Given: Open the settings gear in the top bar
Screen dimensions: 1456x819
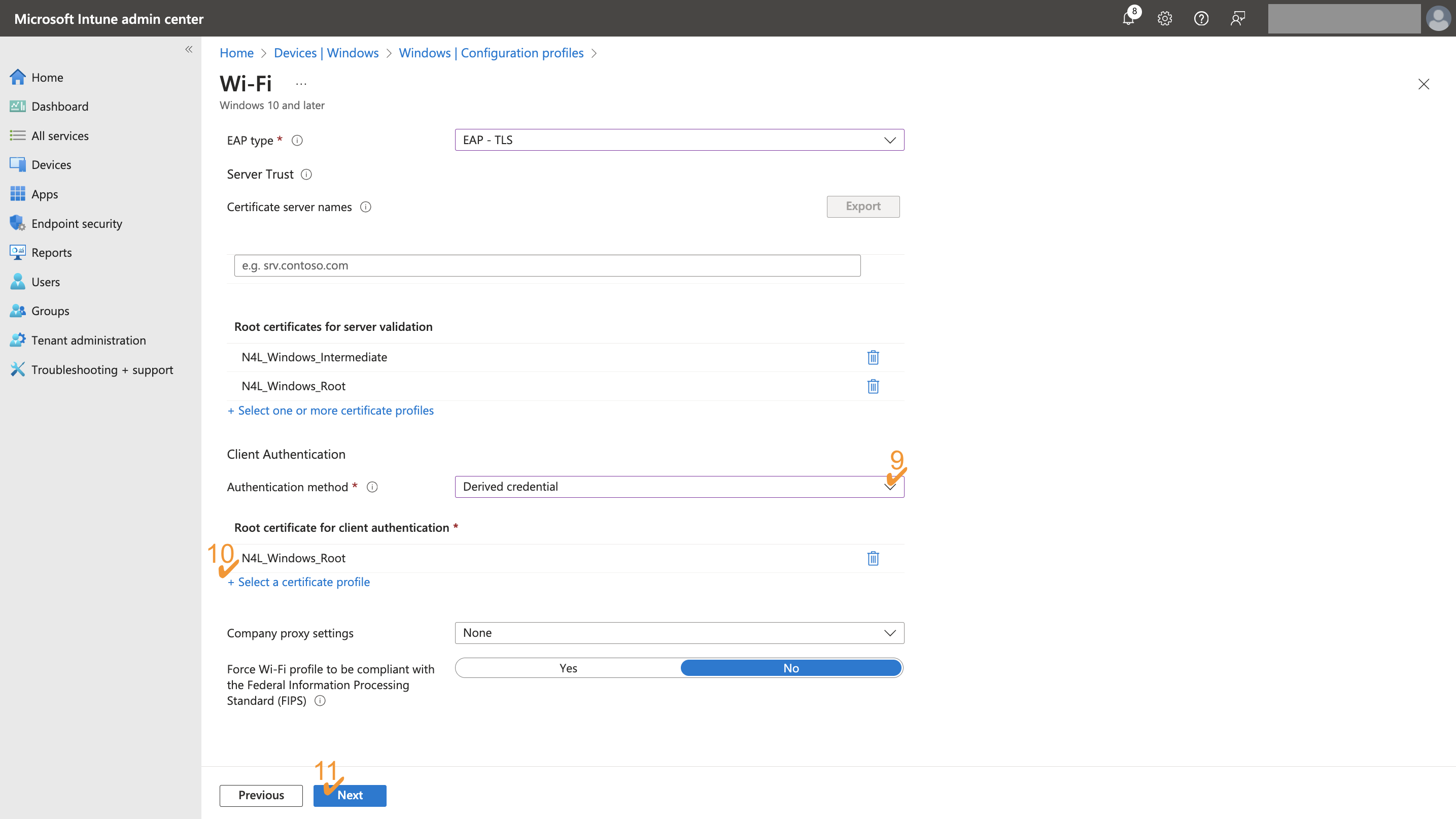Looking at the screenshot, I should pos(1165,18).
